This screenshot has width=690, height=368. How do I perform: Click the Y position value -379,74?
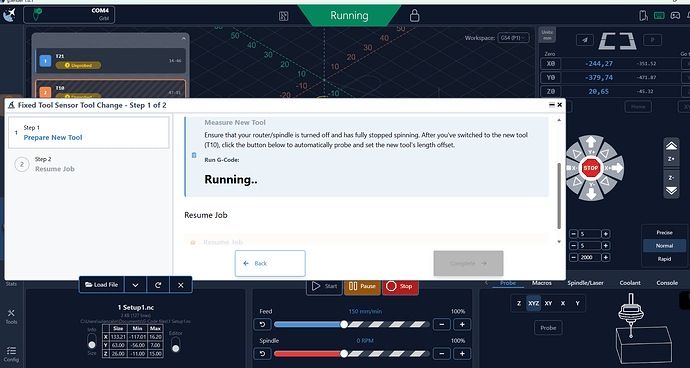point(599,77)
